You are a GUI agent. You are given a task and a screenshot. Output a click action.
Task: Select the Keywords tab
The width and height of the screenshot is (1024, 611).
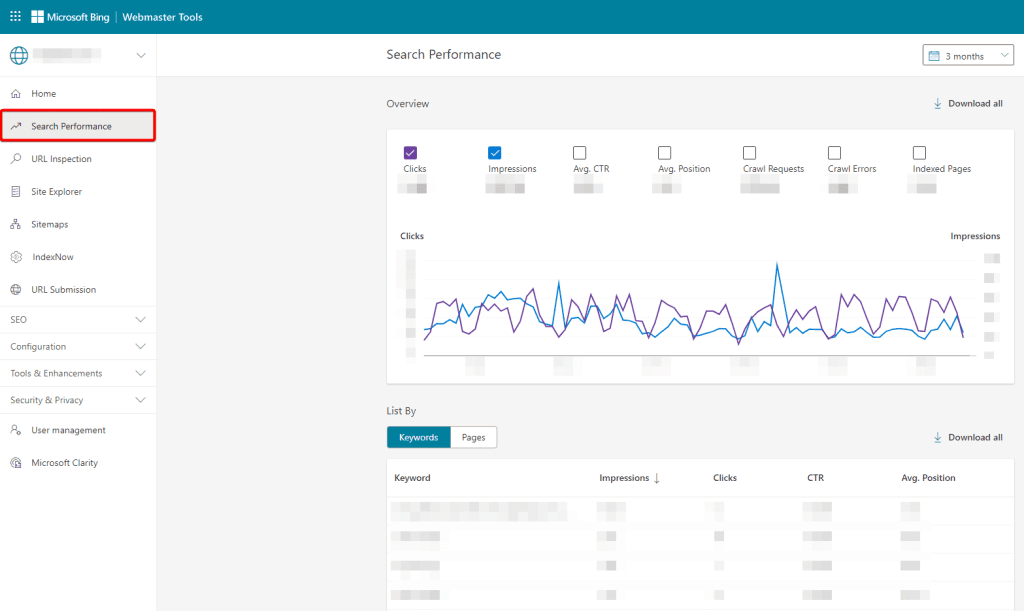pyautogui.click(x=418, y=438)
